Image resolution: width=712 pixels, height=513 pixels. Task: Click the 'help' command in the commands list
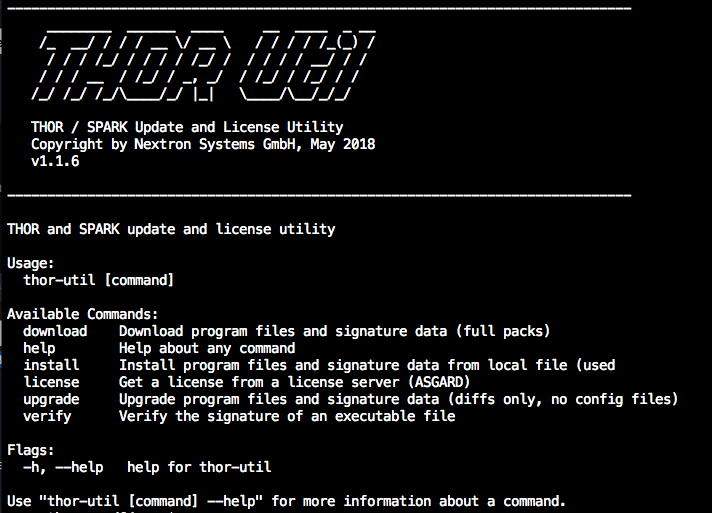coord(39,348)
